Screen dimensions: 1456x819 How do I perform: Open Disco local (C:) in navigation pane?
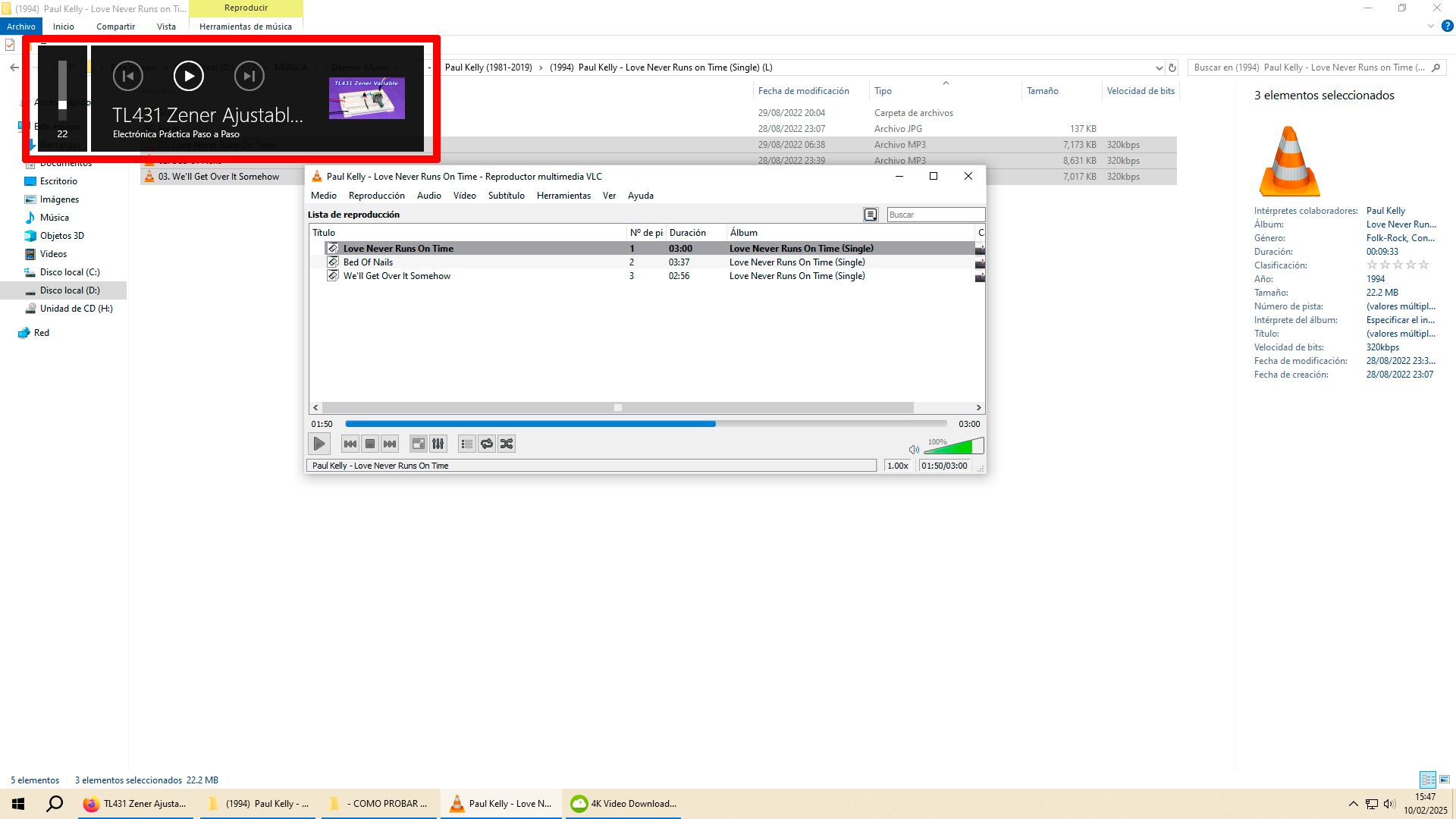point(69,272)
